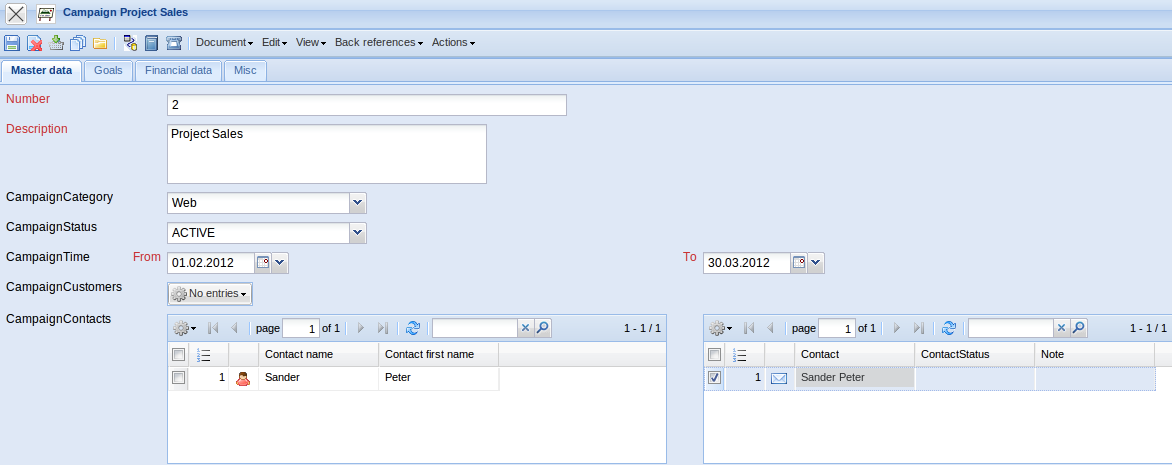Viewport: 1172px width, 465px height.
Task: Open the Actions menu
Action: click(452, 43)
